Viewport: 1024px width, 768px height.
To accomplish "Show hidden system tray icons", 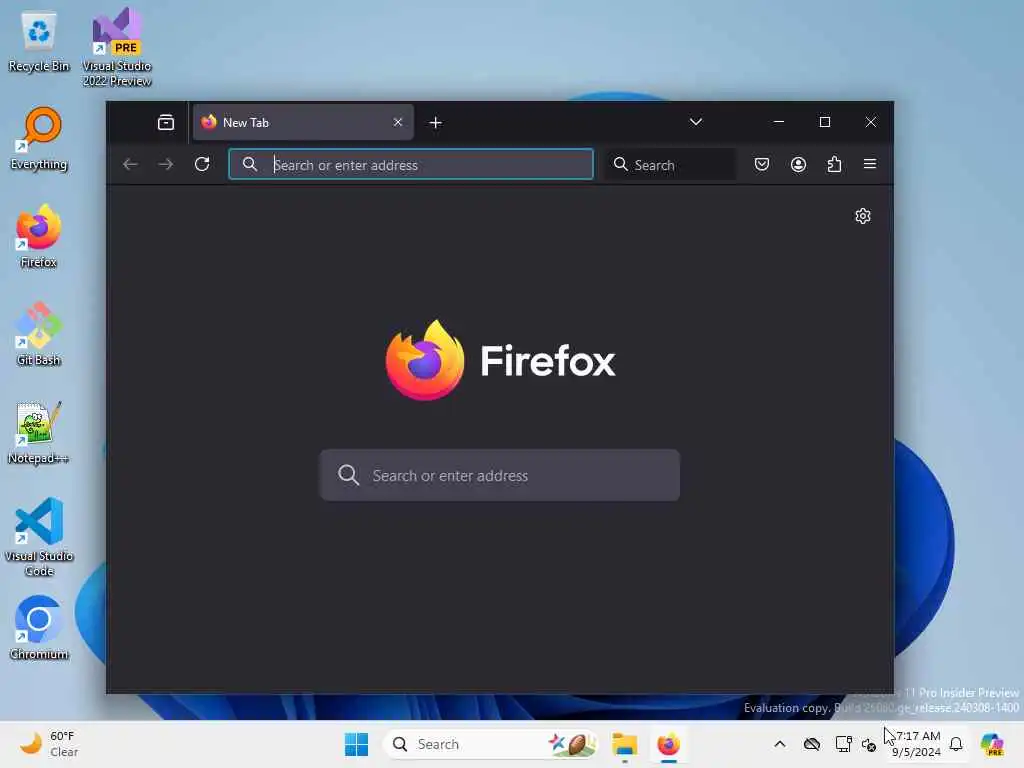I will [x=780, y=744].
